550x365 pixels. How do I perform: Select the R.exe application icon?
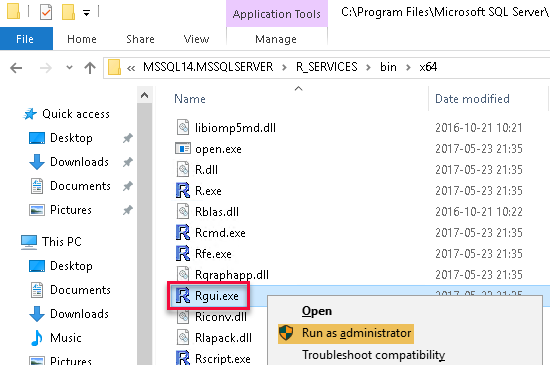(x=182, y=190)
